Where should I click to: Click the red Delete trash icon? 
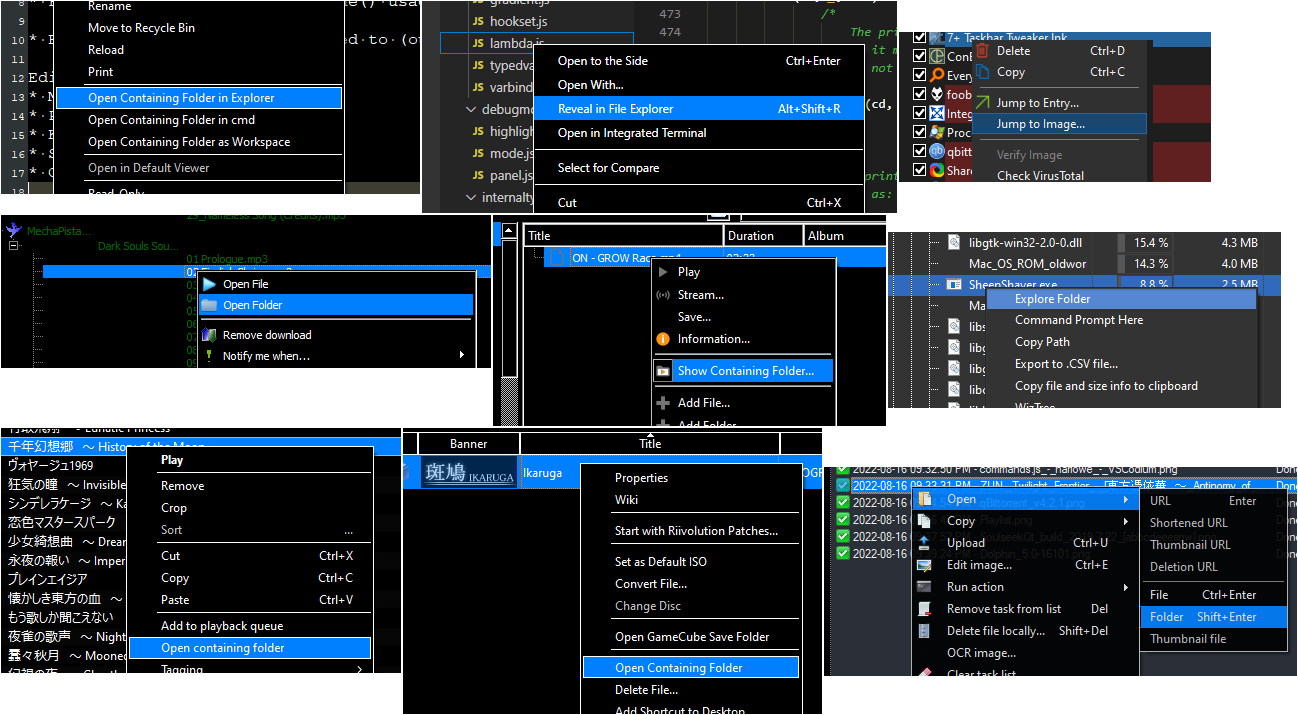point(984,50)
